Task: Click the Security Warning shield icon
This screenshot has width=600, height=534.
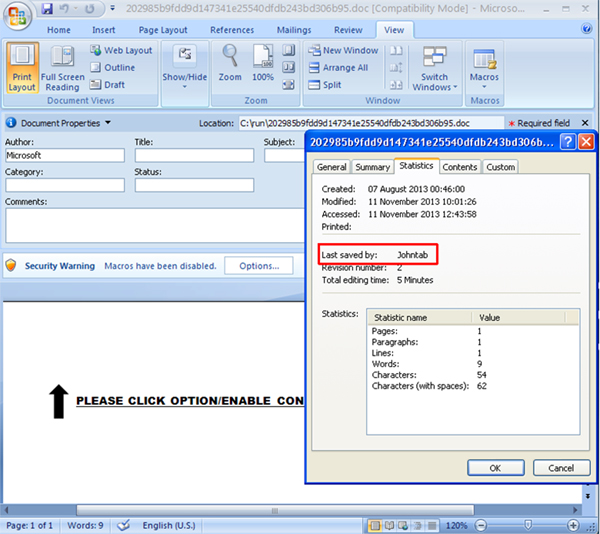Action: point(11,265)
